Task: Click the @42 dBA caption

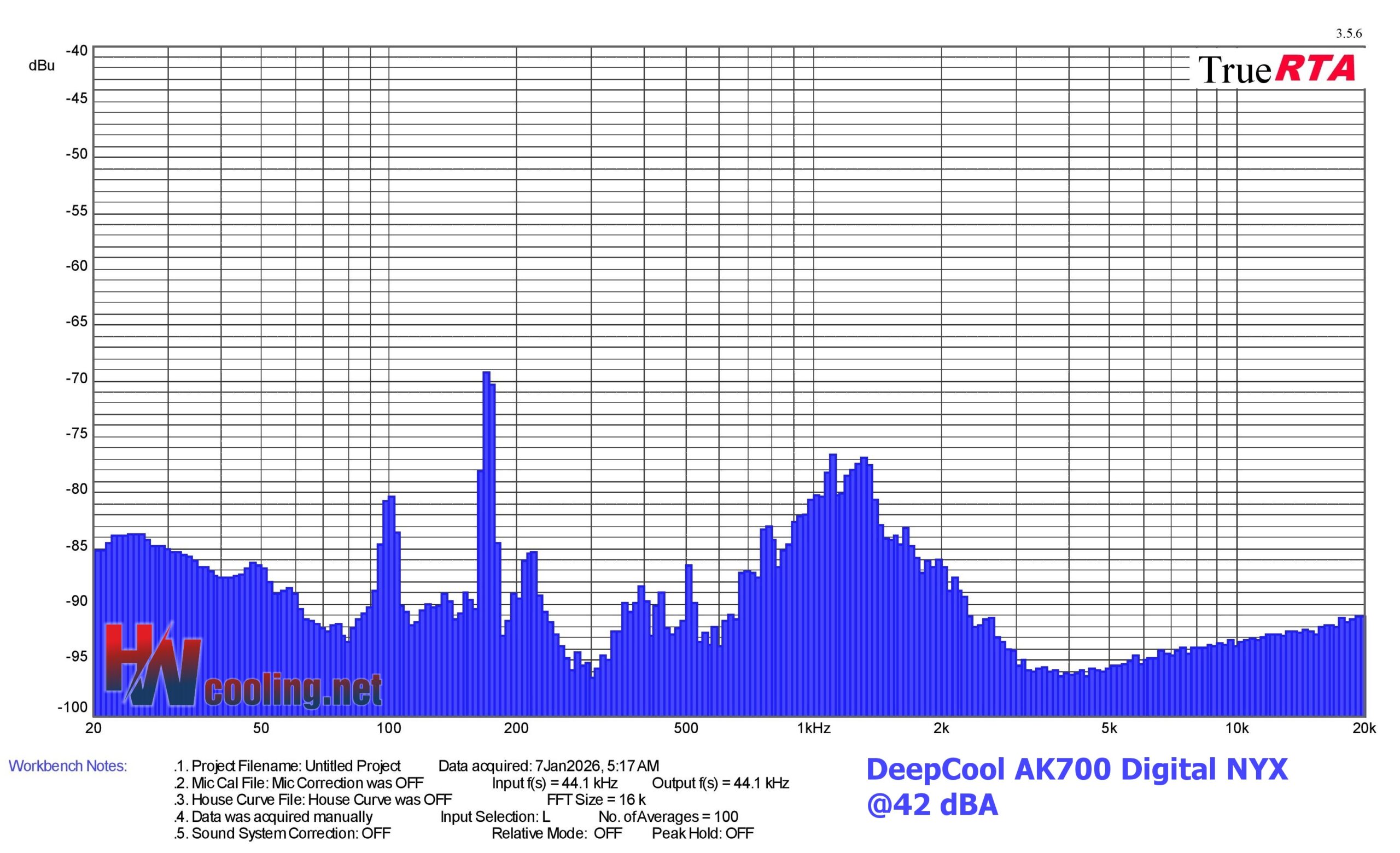Action: pos(932,805)
